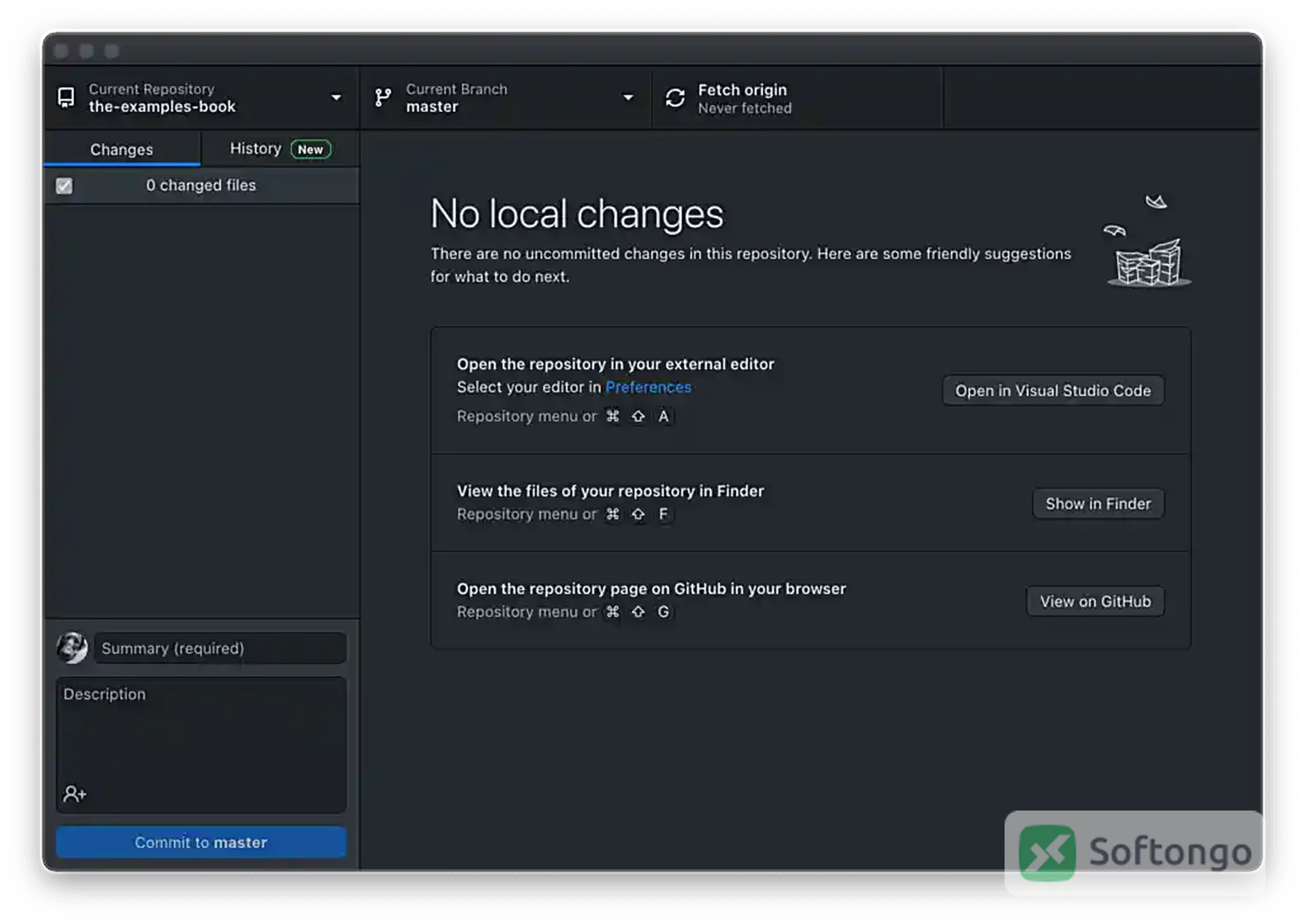Open the repository in Visual Studio Code
Screen dimensions: 1305x924
(x=1053, y=391)
